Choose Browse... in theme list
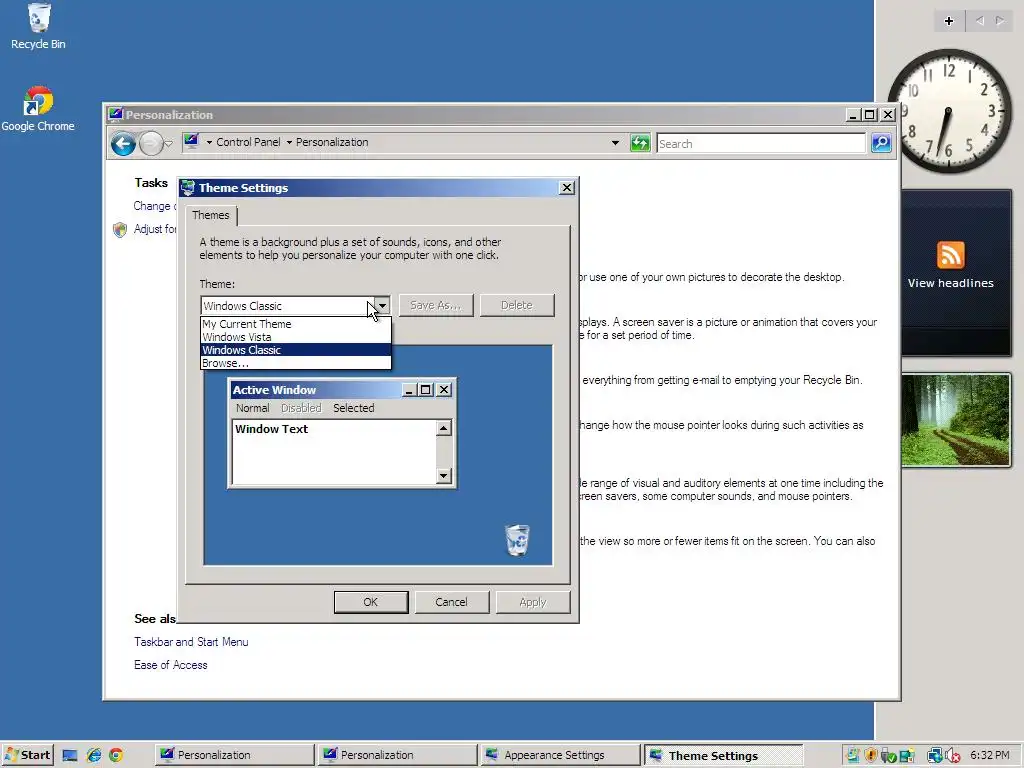This screenshot has width=1024, height=768. 296,363
